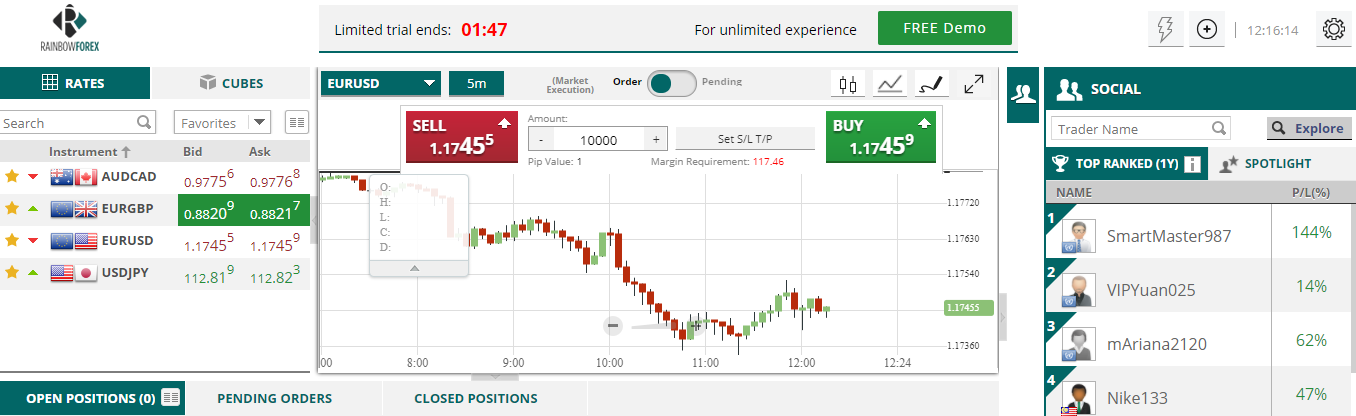Toggle favorite star for AUDCAD
Viewport: 1356px width, 416px height.
pos(12,177)
